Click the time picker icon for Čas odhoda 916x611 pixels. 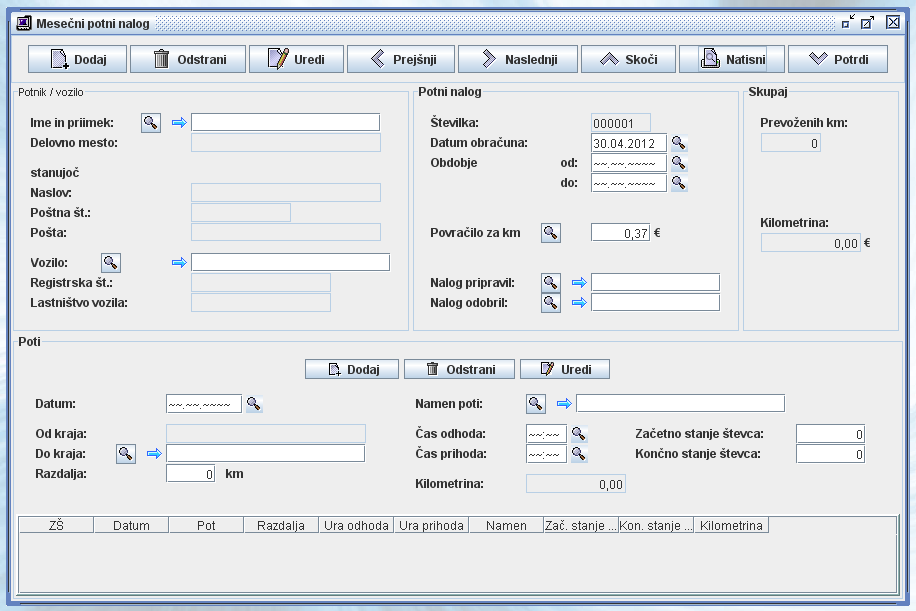[x=578, y=434]
